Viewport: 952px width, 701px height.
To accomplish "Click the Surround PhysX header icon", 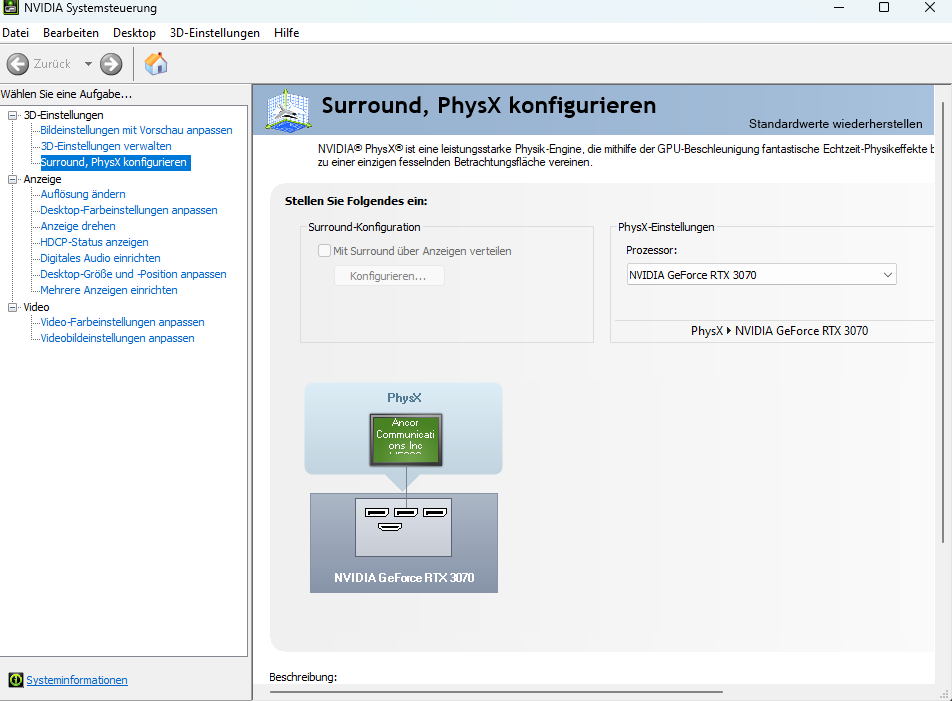I will pyautogui.click(x=287, y=110).
